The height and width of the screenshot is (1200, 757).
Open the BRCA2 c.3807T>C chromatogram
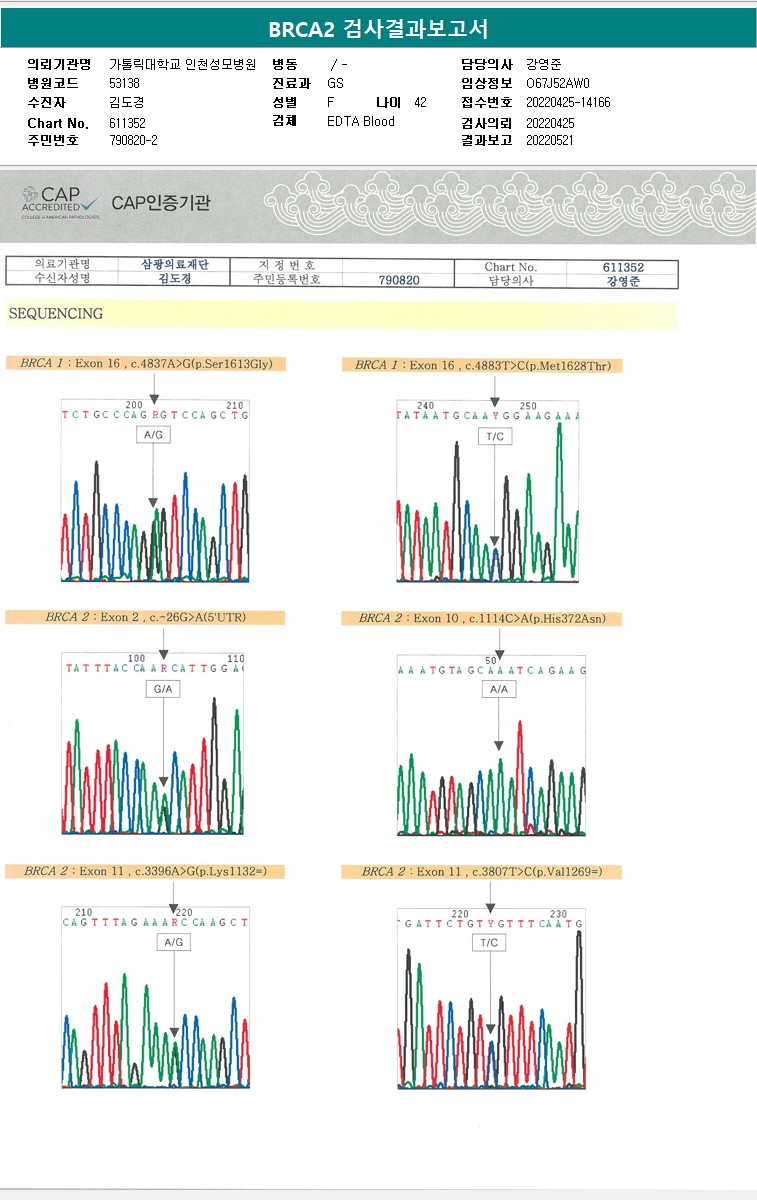[x=490, y=998]
